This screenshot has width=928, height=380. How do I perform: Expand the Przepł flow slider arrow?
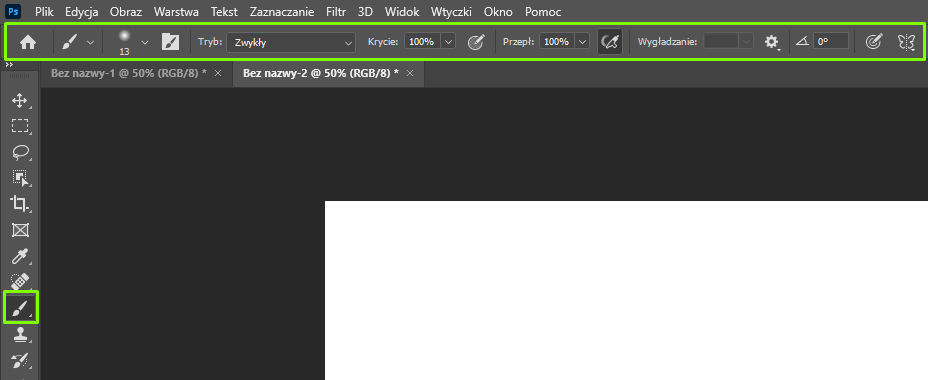(583, 42)
